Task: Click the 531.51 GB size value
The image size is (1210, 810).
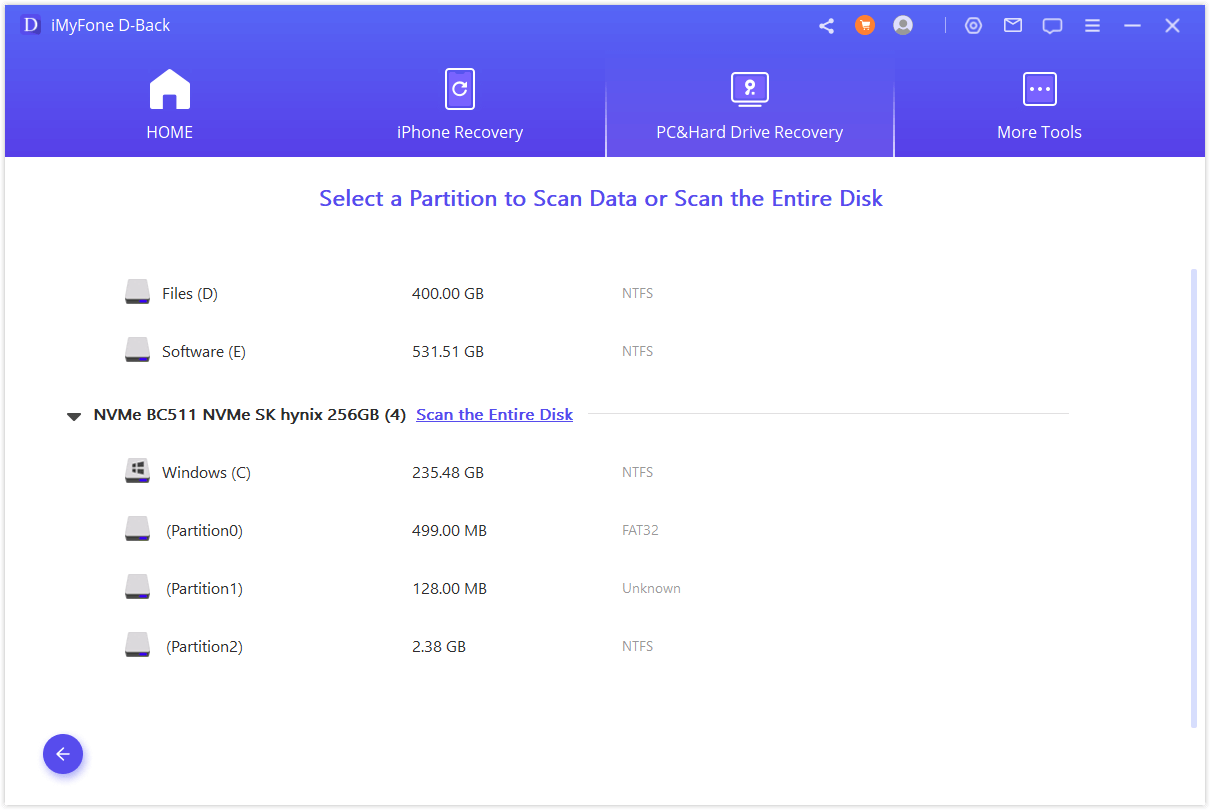Action: point(448,351)
